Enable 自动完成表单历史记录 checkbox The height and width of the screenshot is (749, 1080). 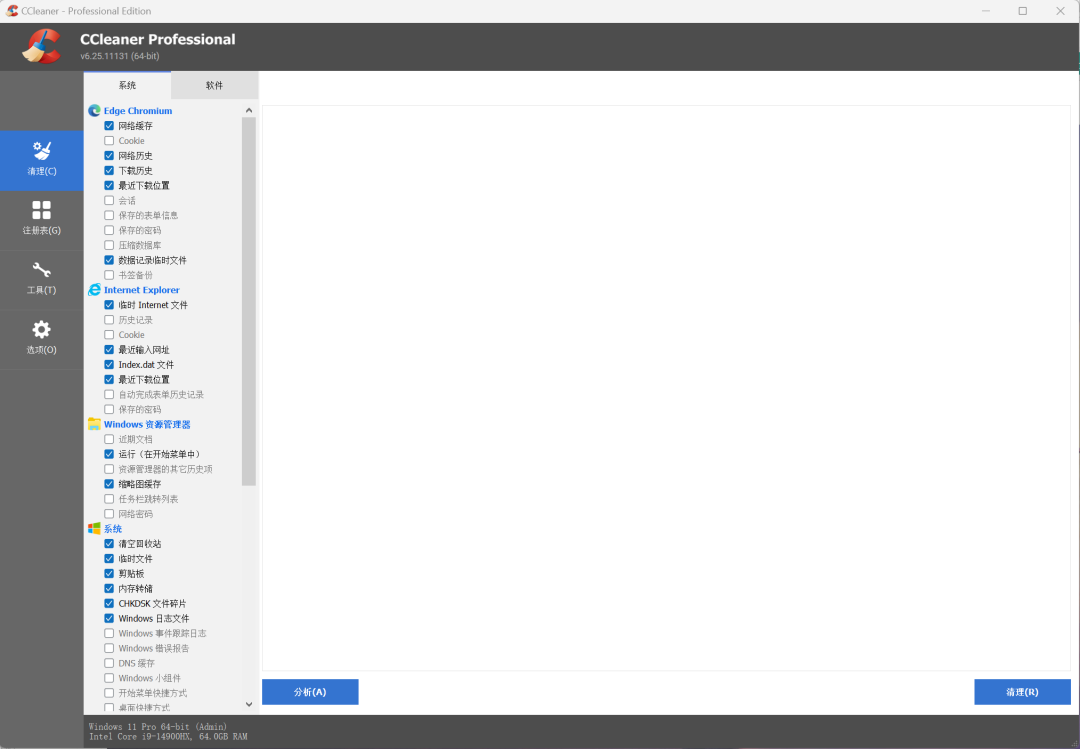109,394
